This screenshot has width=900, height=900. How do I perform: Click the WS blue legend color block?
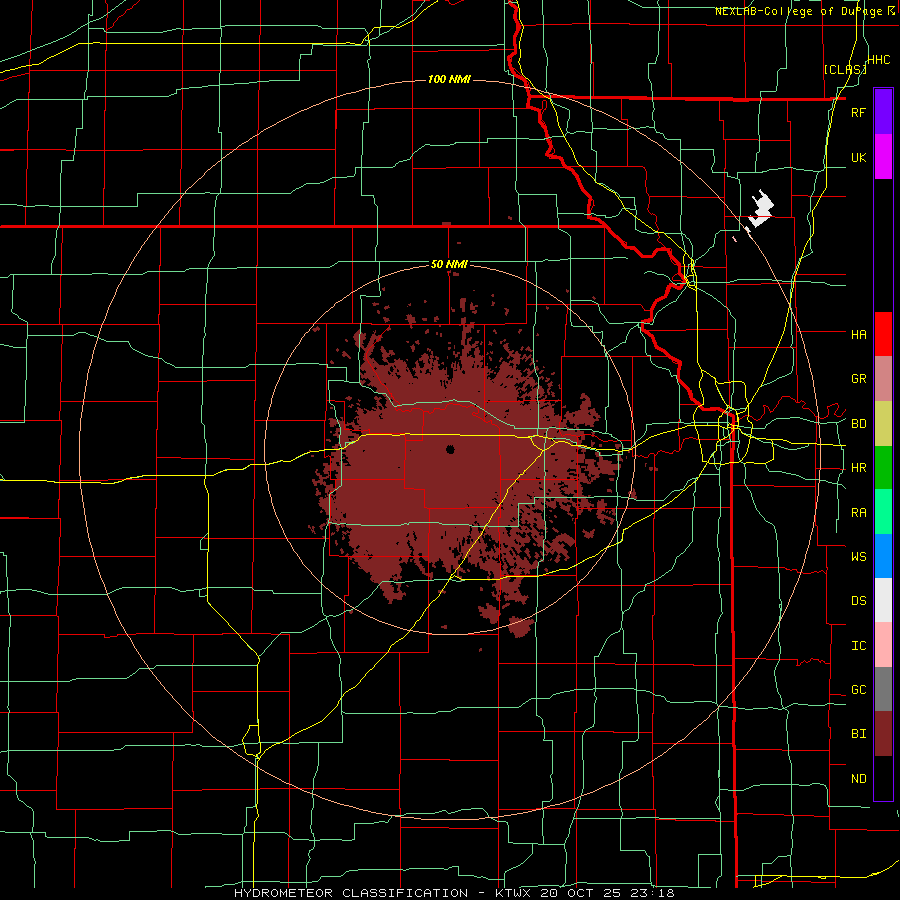click(883, 556)
